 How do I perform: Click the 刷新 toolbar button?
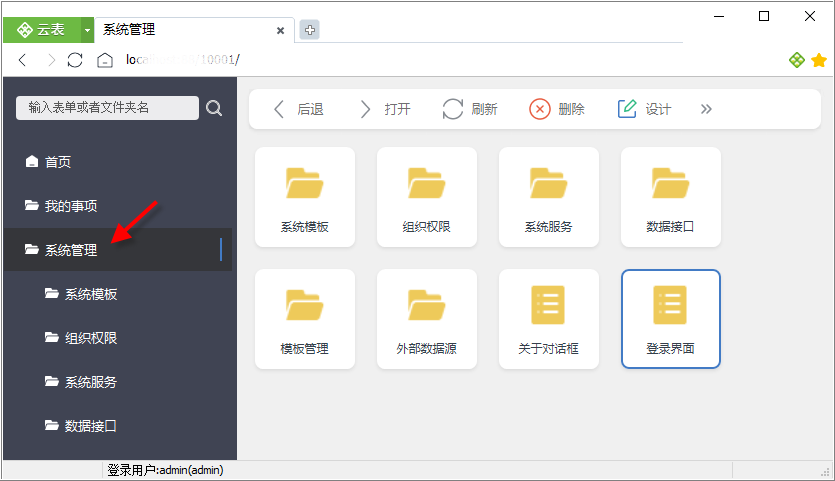click(x=470, y=109)
